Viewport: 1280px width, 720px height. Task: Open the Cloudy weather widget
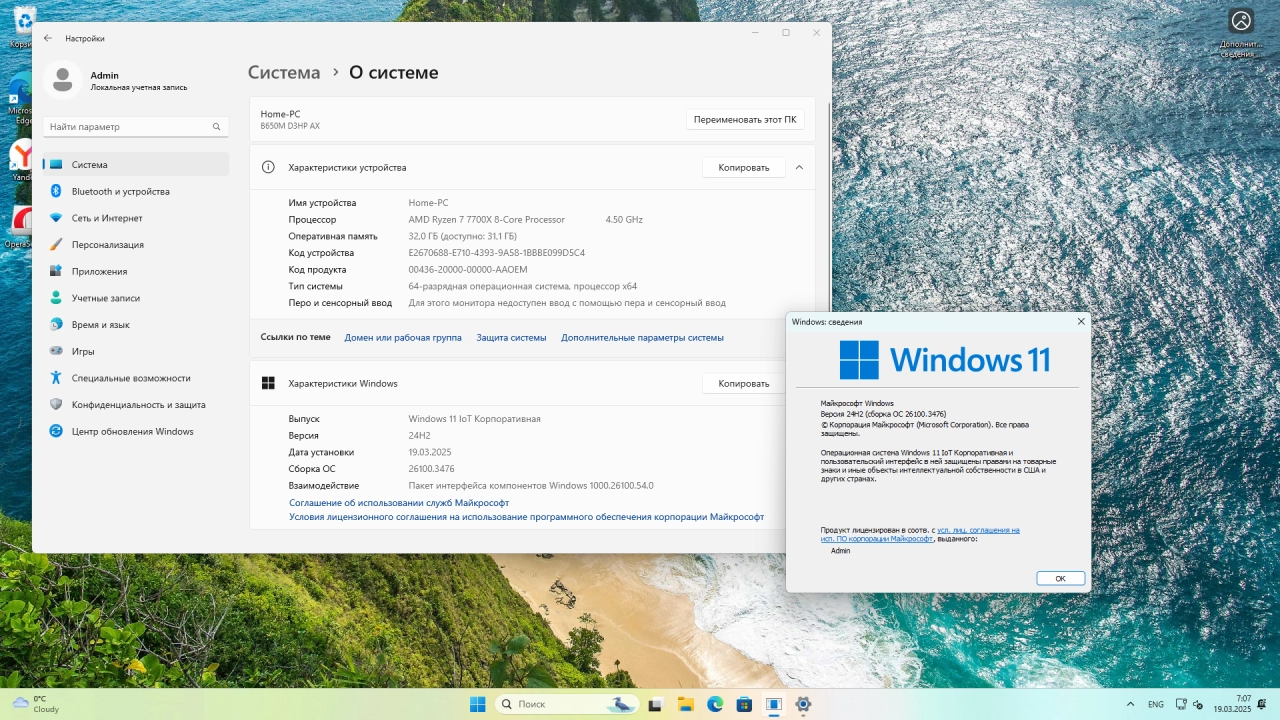pyautogui.click(x=35, y=704)
